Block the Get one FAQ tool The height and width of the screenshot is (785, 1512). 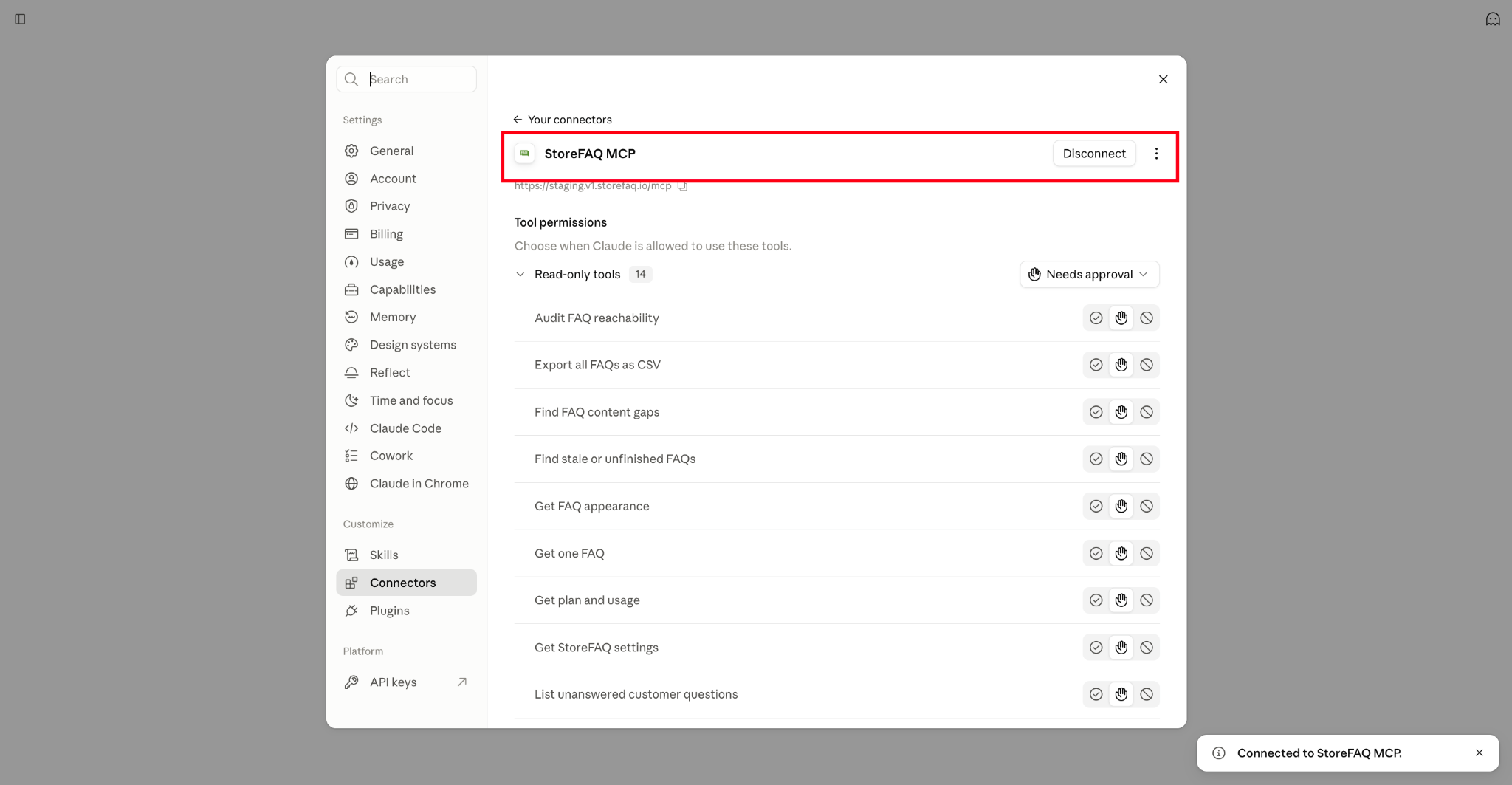[1147, 554]
